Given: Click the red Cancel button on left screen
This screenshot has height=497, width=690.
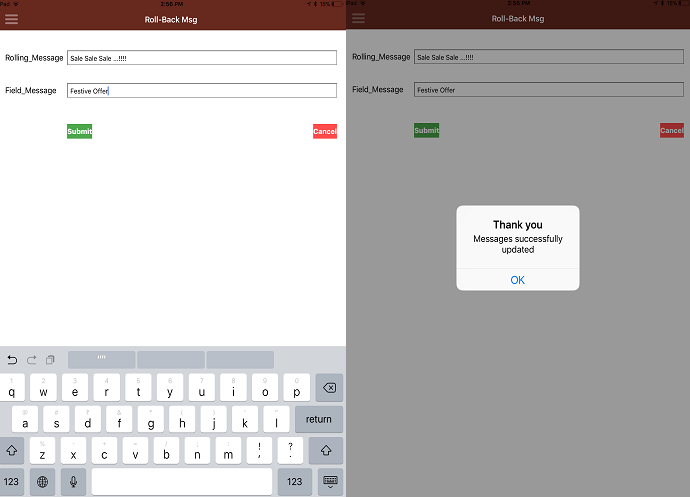Looking at the screenshot, I should pos(325,131).
